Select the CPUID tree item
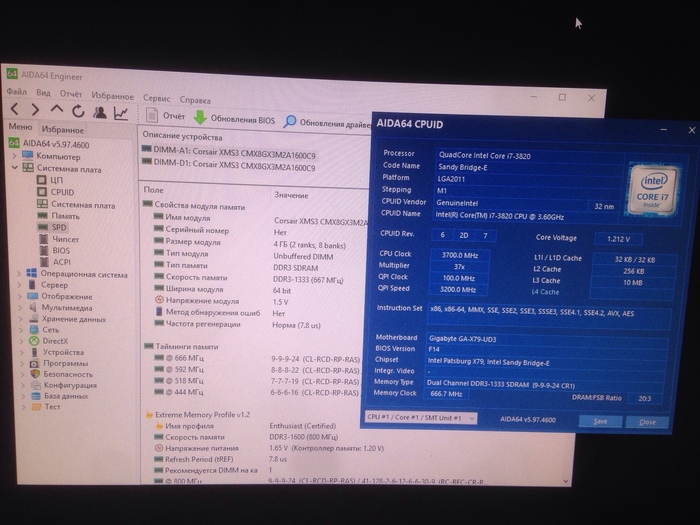 click(62, 192)
